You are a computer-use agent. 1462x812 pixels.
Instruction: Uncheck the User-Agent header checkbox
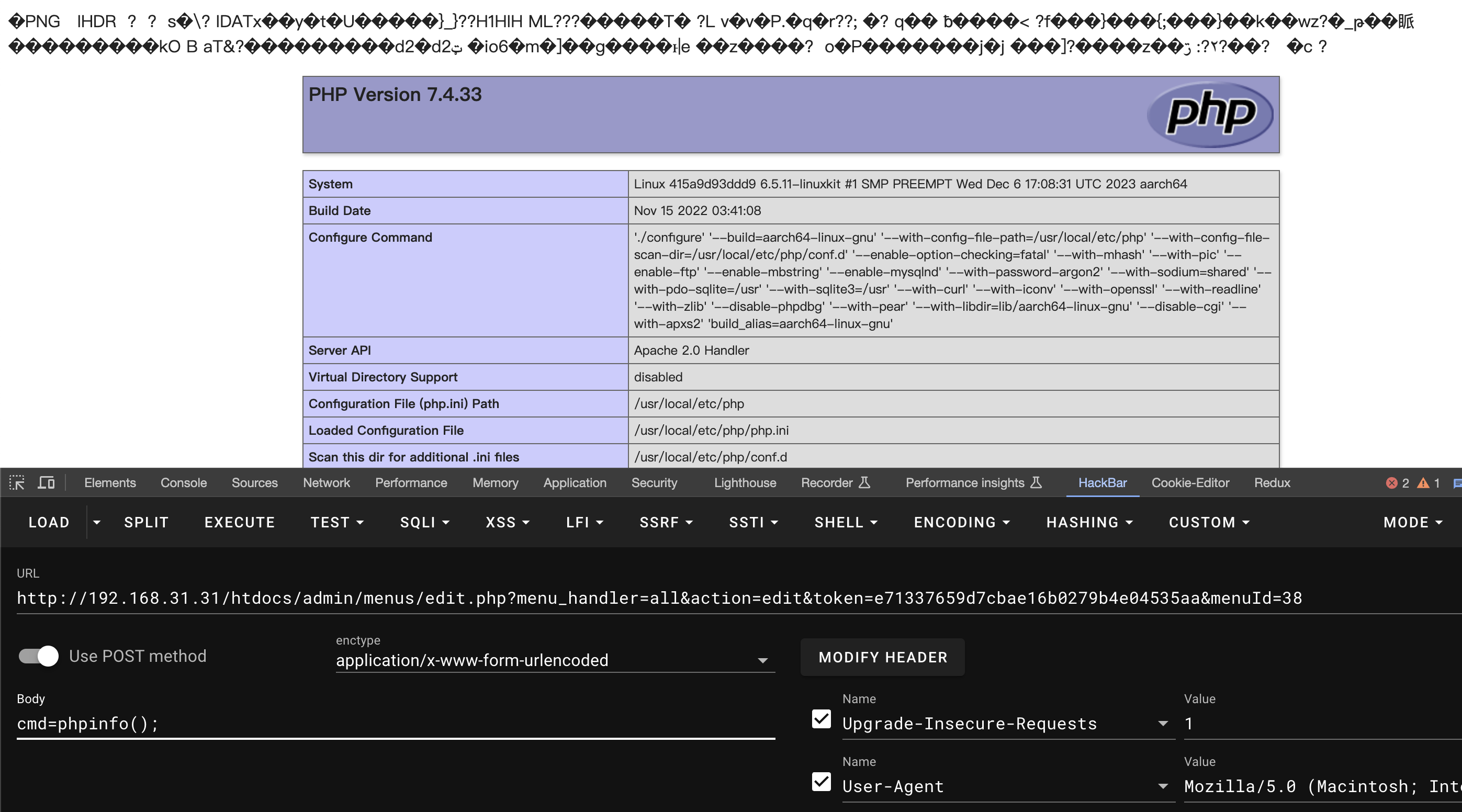coord(821,782)
